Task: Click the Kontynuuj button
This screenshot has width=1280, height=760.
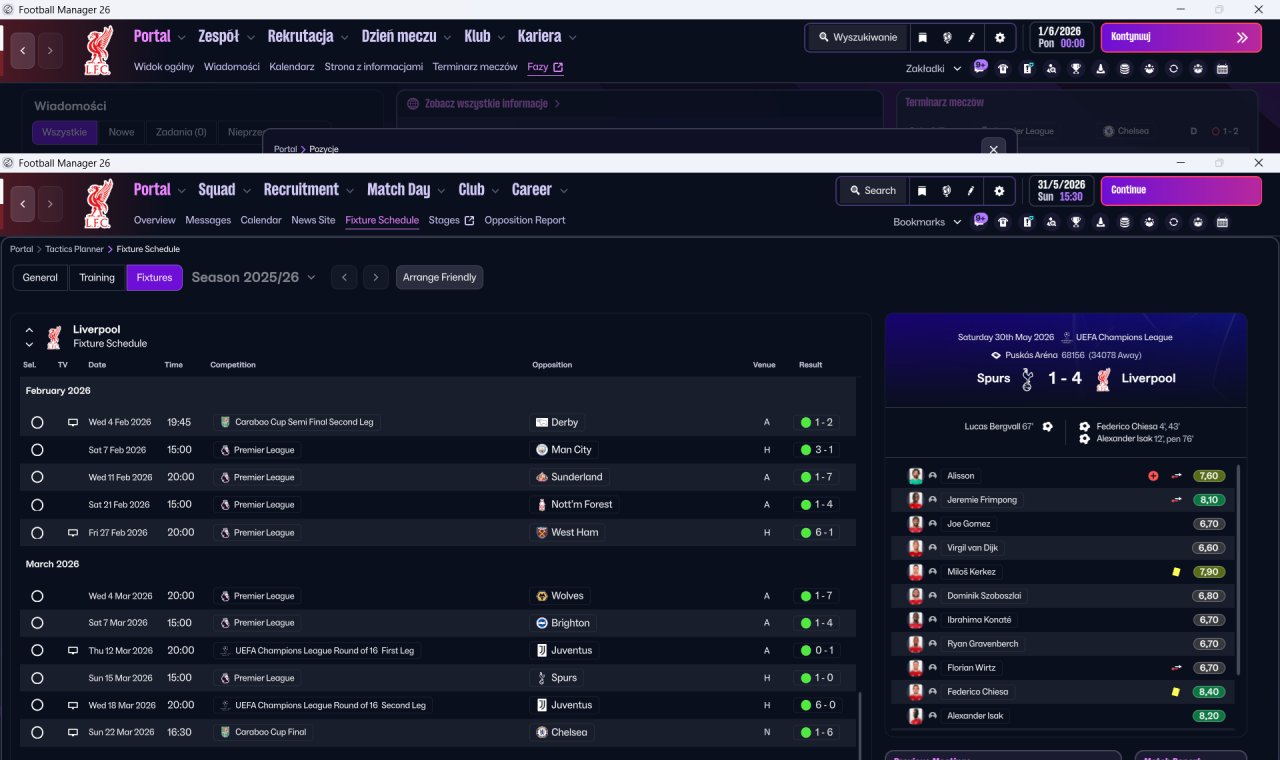Action: point(1181,38)
